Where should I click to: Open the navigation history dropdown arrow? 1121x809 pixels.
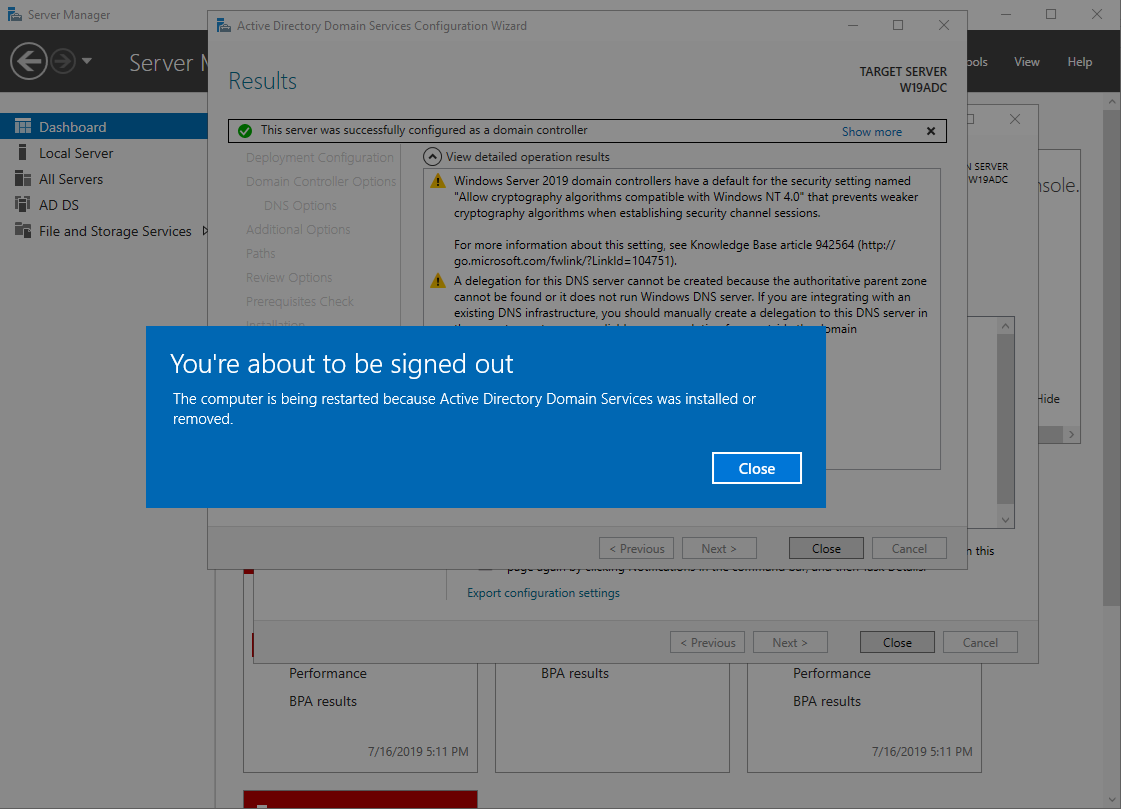point(87,61)
